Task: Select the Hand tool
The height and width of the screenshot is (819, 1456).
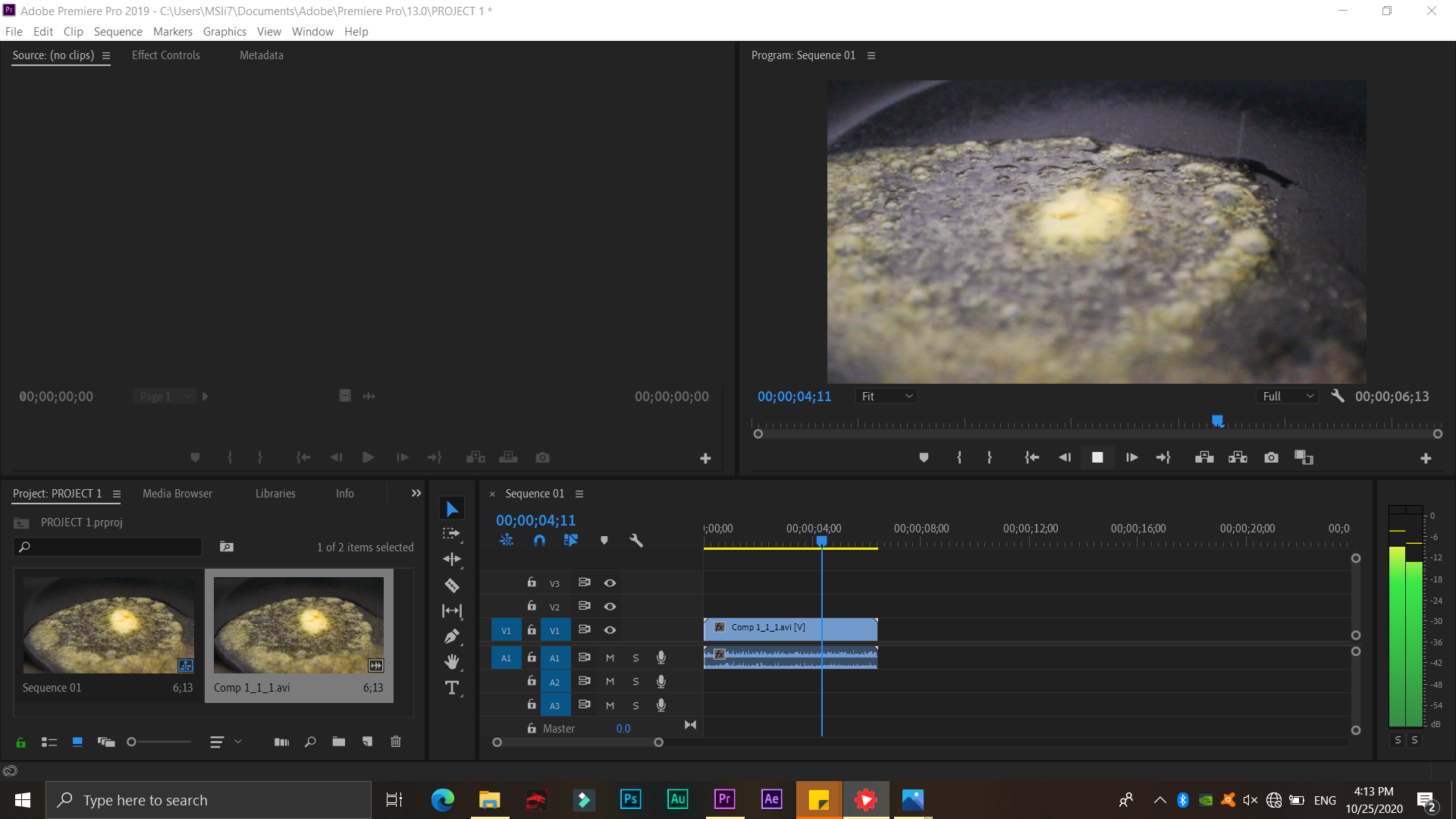Action: click(x=452, y=662)
